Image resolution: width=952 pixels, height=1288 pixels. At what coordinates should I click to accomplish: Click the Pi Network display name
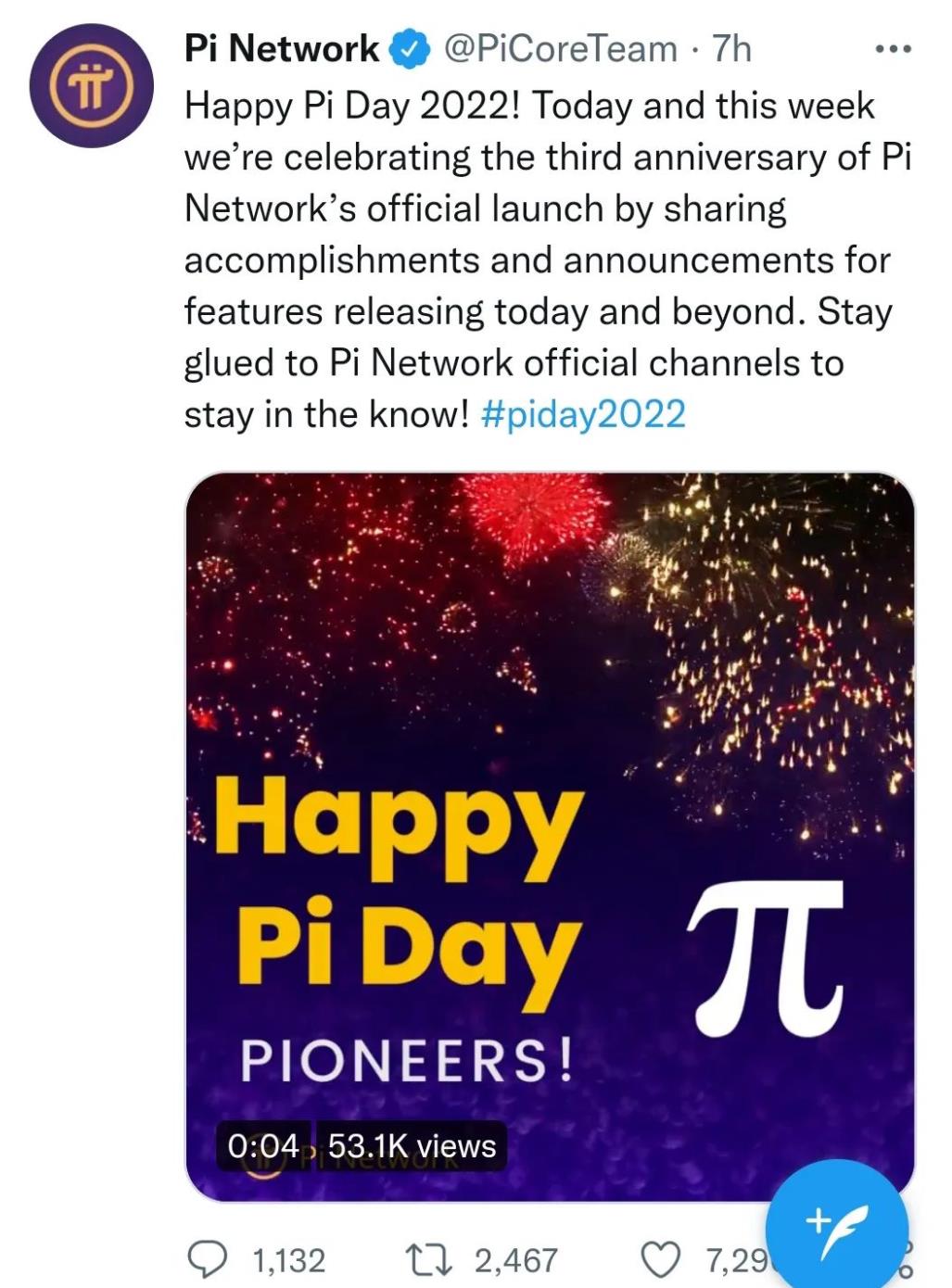282,48
